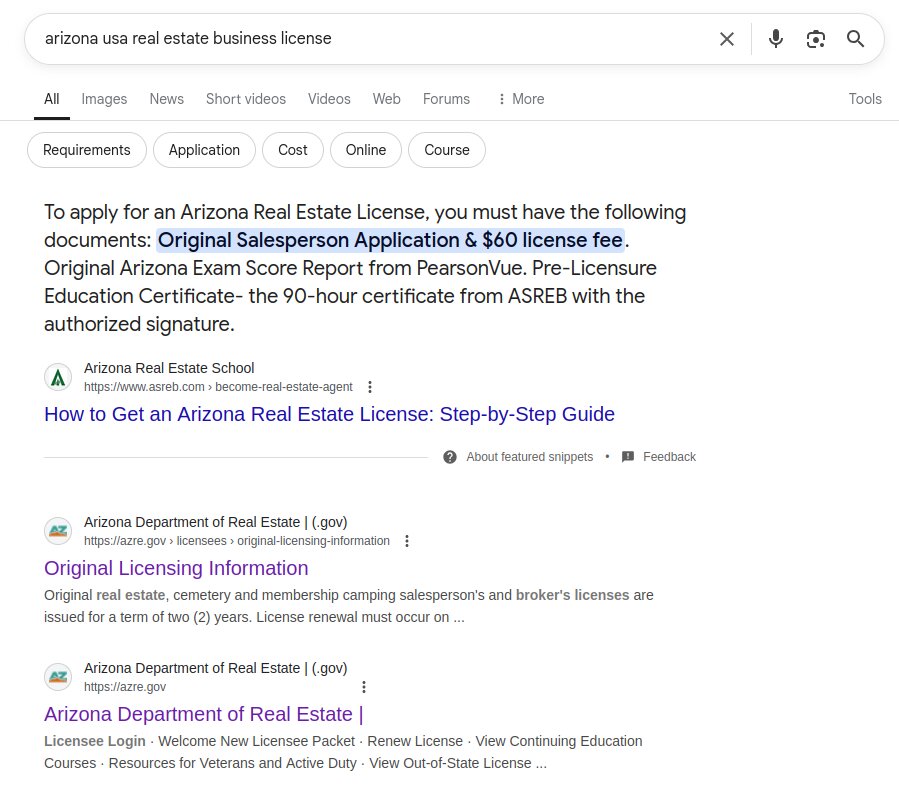Click the Feedback button on the featured snippet

coord(659,457)
